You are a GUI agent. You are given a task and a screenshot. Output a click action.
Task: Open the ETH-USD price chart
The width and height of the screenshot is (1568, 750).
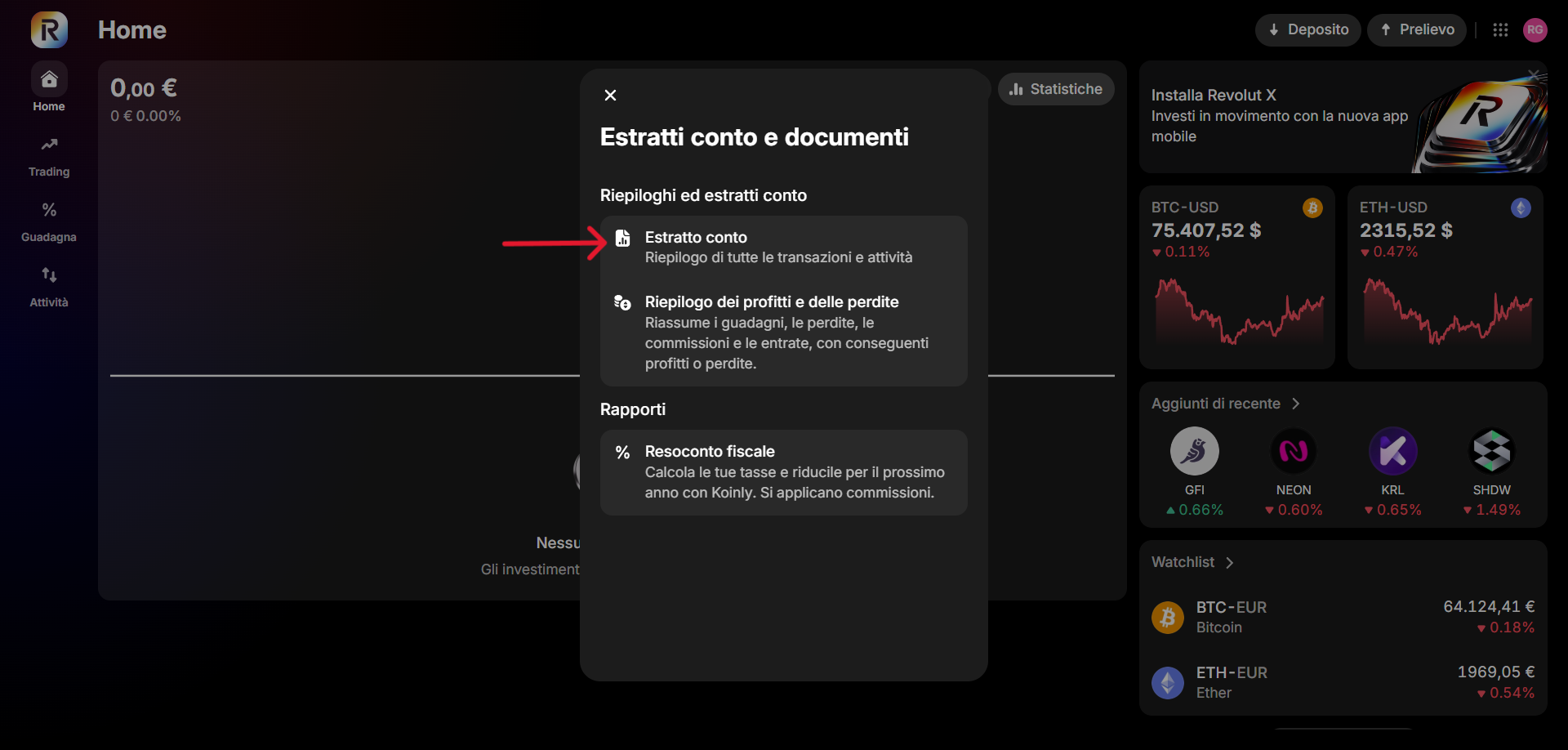pos(1448,311)
